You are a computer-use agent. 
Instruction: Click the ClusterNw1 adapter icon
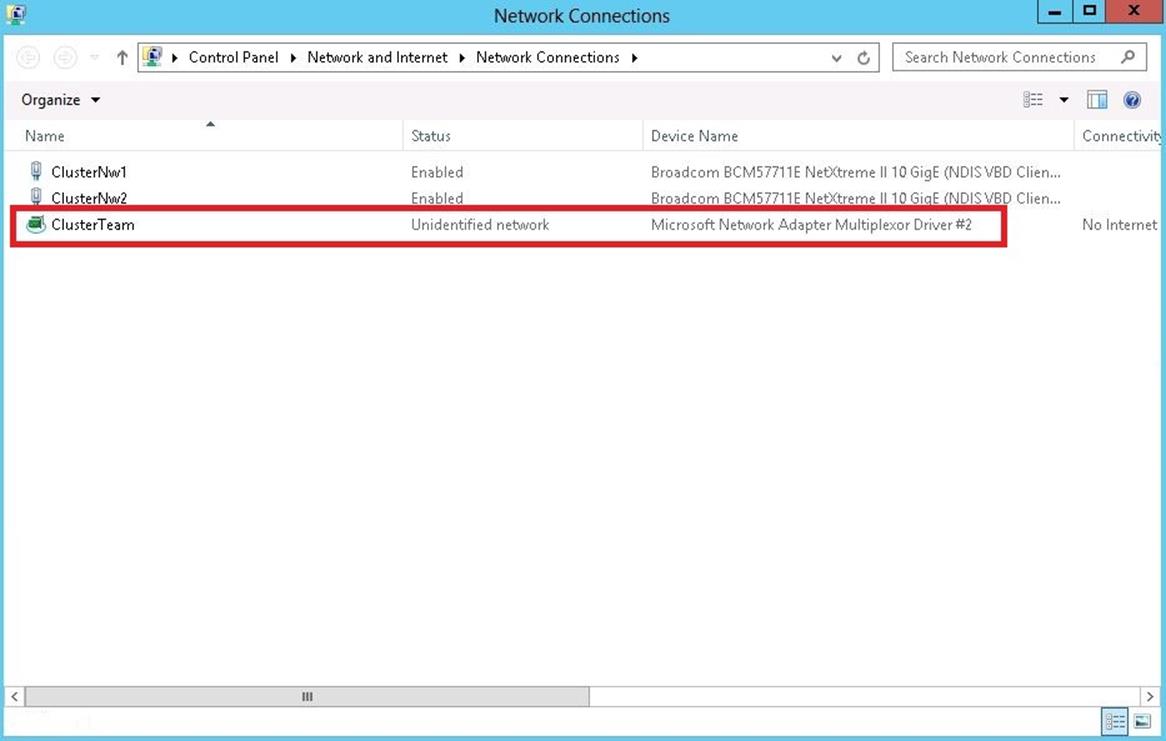[36, 171]
